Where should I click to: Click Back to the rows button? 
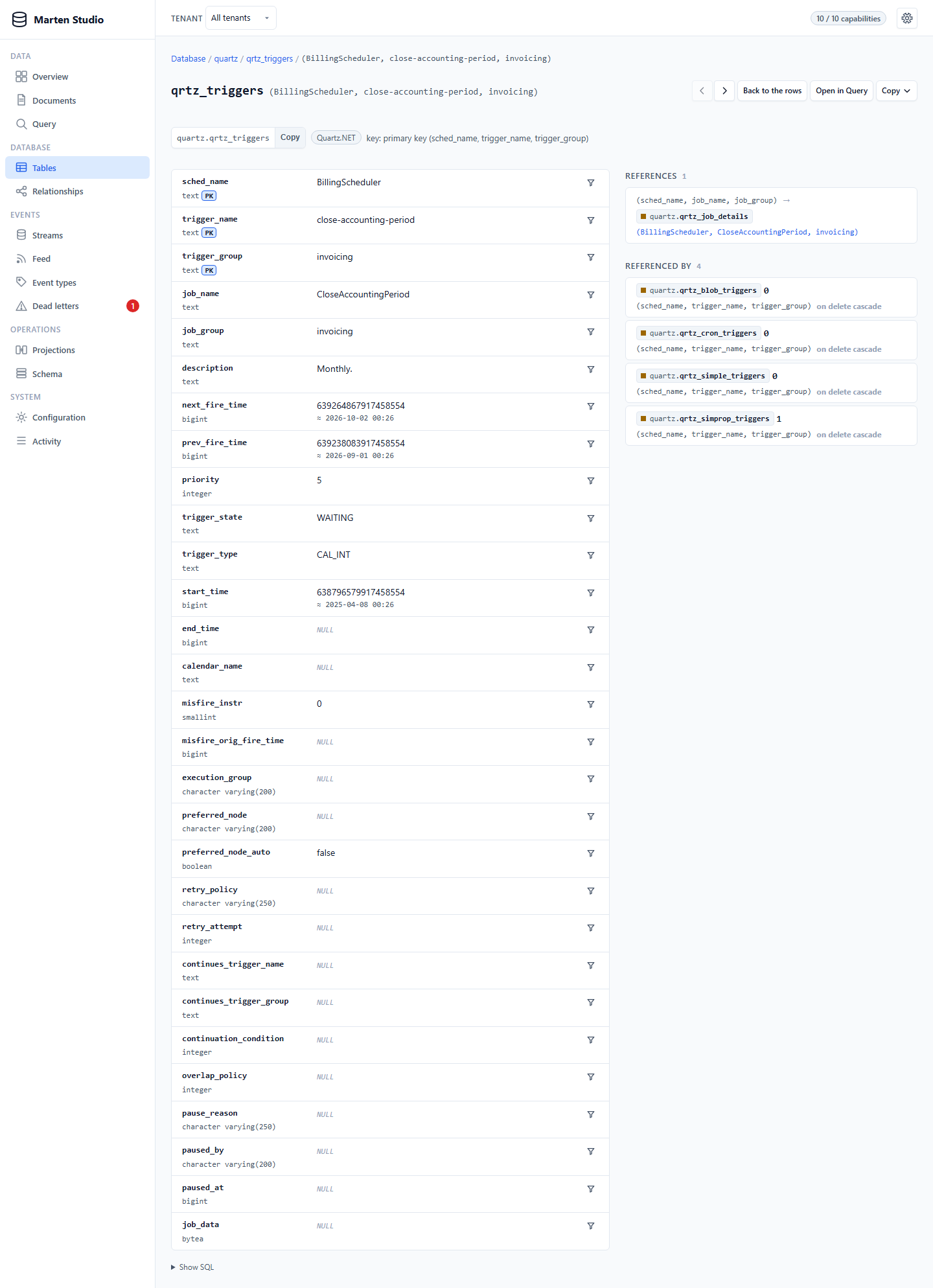[x=772, y=91]
